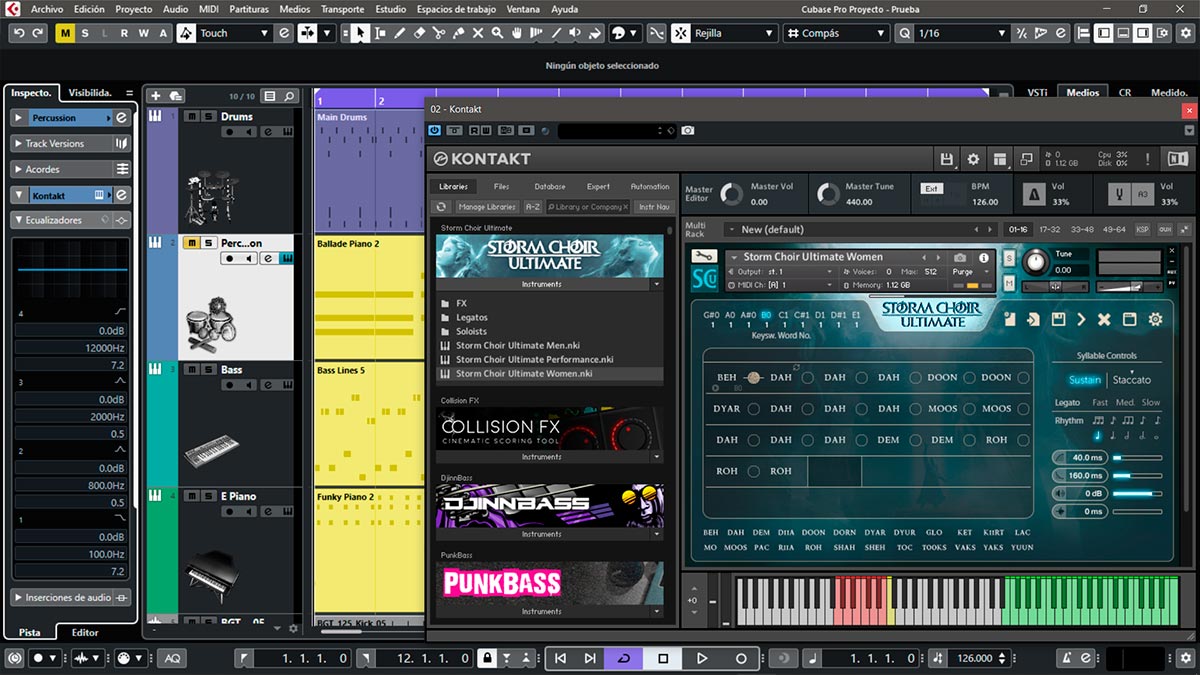Image resolution: width=1200 pixels, height=675 pixels.
Task: Refresh the Kontakt libraries list
Action: [441, 207]
